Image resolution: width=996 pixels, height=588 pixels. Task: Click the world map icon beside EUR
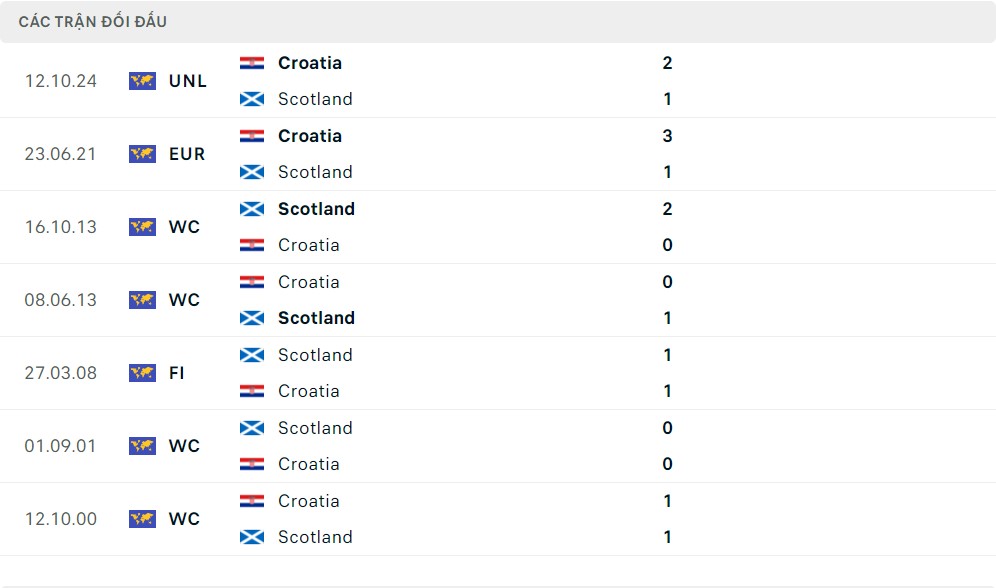pos(142,154)
